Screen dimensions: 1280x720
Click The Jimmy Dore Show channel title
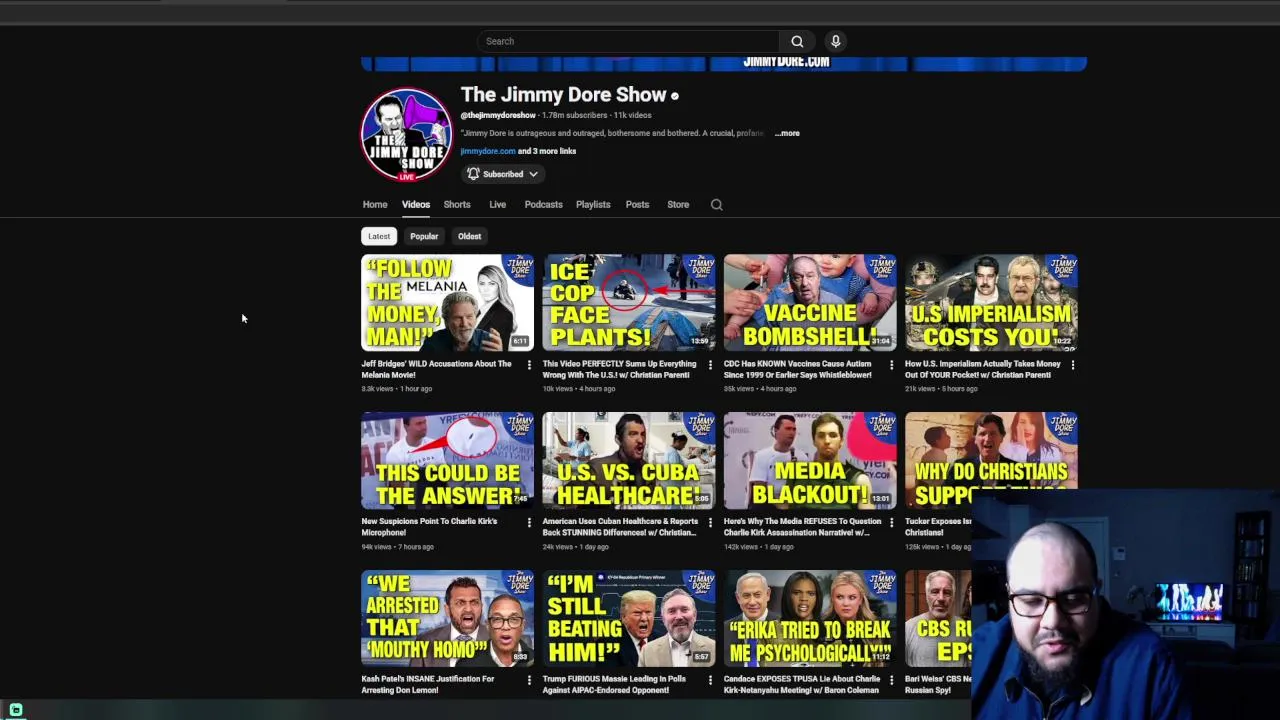(563, 95)
